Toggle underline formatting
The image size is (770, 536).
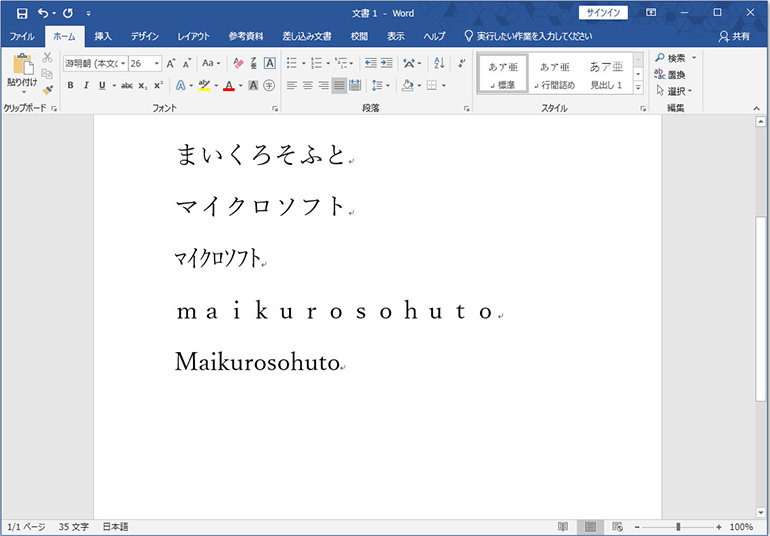pyautogui.click(x=102, y=85)
